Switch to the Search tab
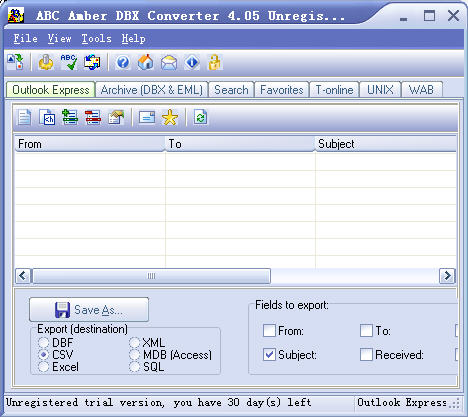Viewport: 468px width, 417px height. pos(231,90)
